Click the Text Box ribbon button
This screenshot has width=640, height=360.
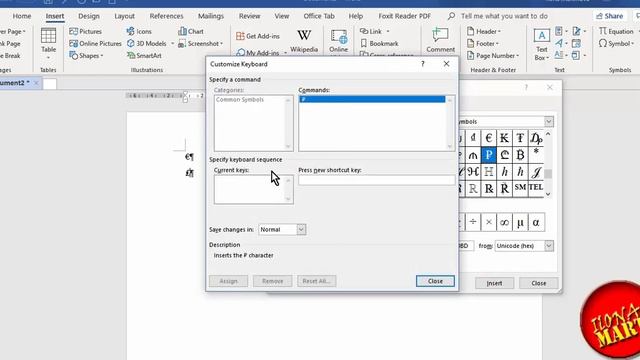click(x=541, y=45)
